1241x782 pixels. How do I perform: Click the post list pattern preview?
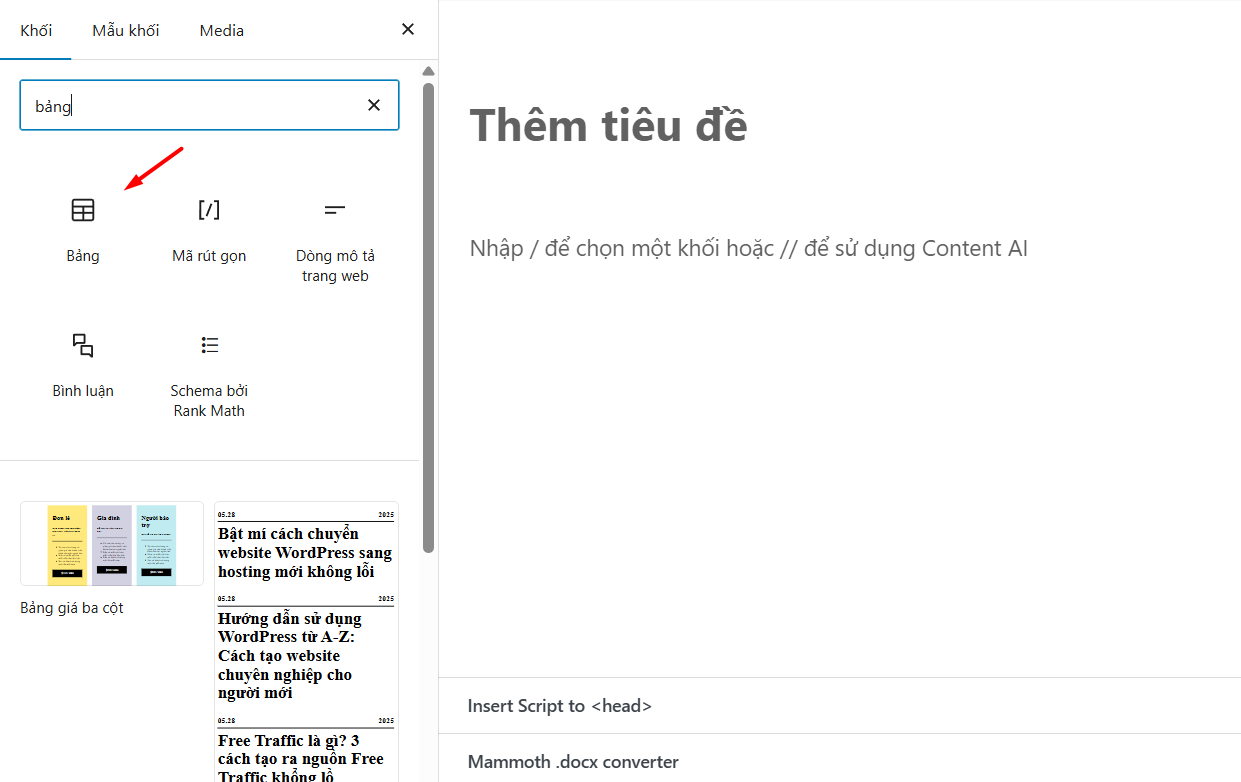pyautogui.click(x=306, y=620)
